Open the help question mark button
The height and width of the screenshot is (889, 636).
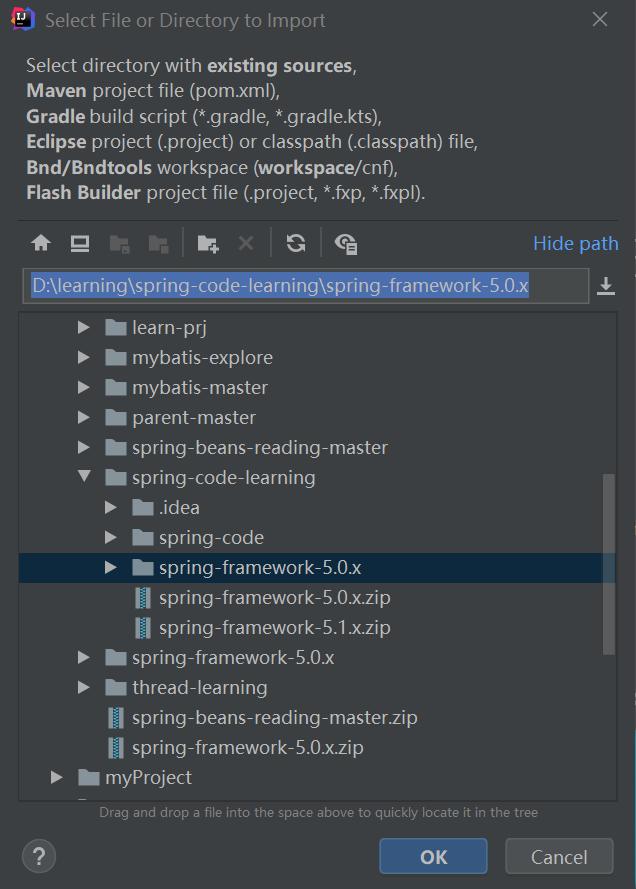39,856
